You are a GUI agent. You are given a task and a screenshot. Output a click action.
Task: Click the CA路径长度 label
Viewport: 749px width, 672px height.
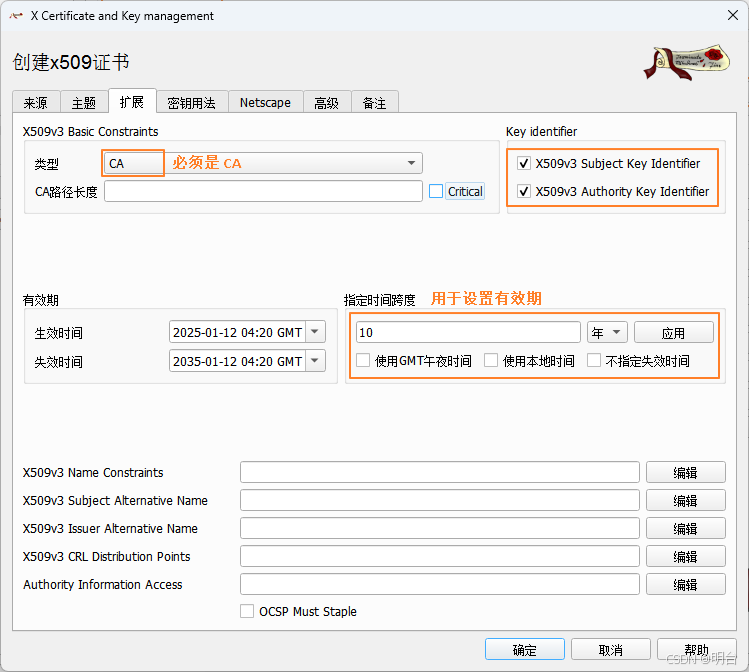[66, 192]
